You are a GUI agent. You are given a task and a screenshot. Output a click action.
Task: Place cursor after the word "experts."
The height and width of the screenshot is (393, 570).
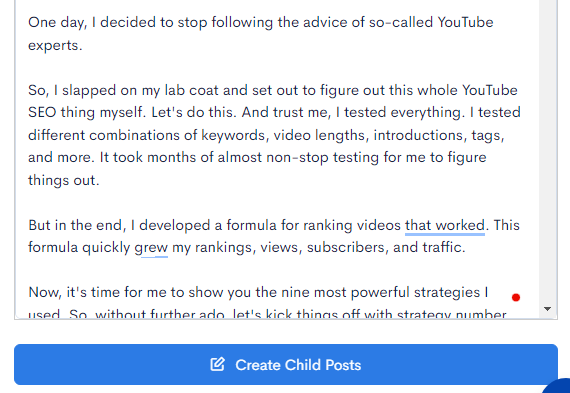pos(83,45)
